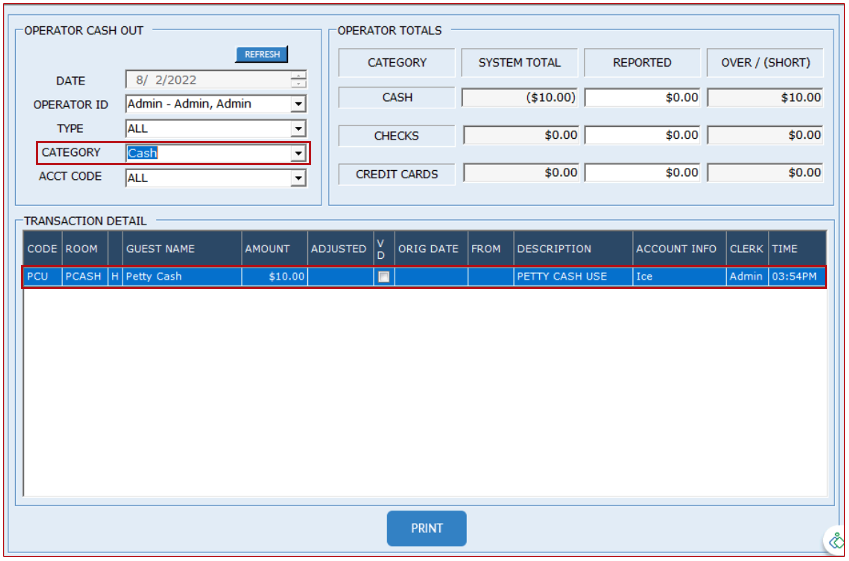The width and height of the screenshot is (849, 561).
Task: Click the floating icon at bottom-right corner
Action: tap(835, 541)
